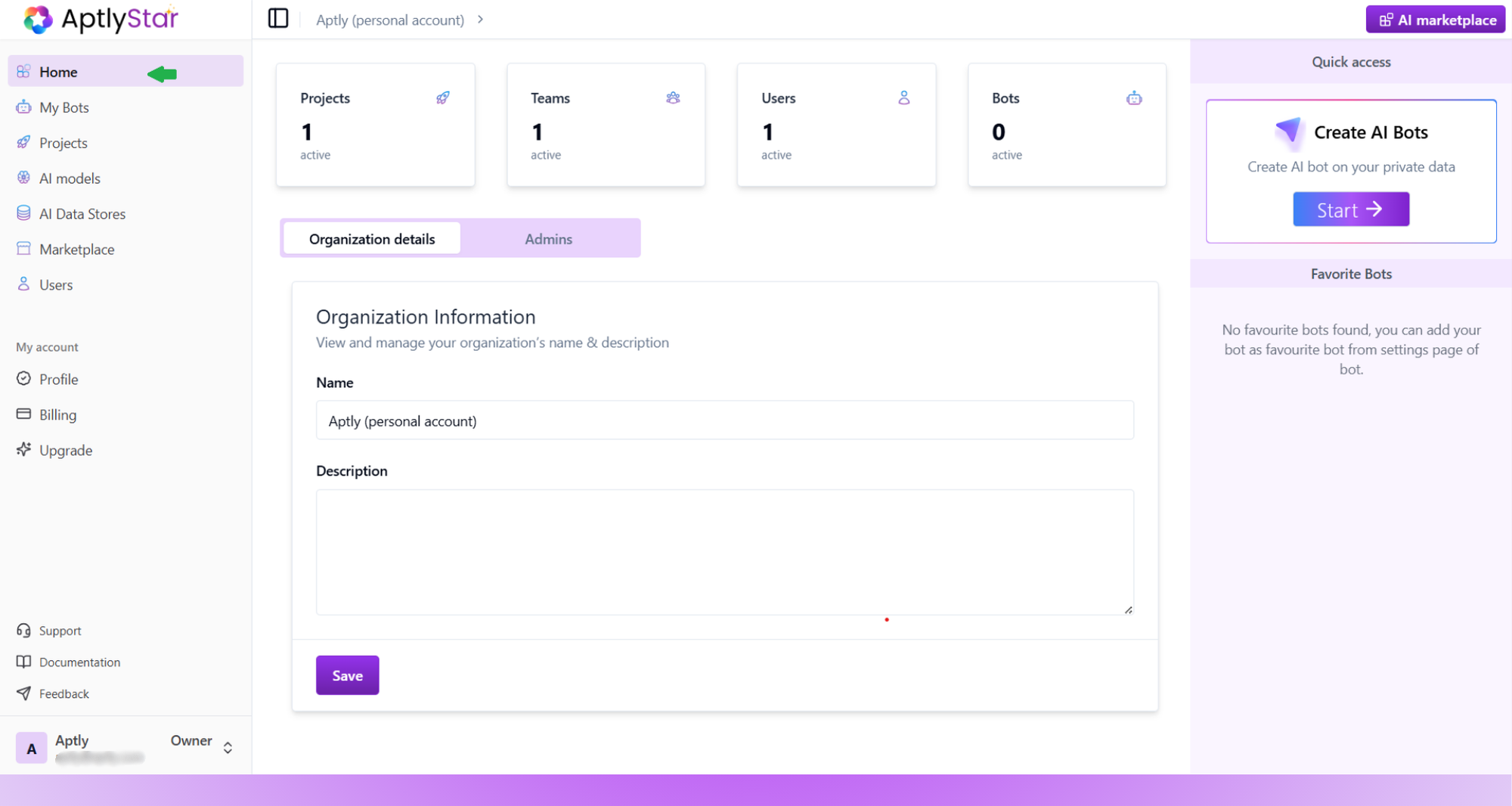Screen dimensions: 1512x806
Task: Click the AI Data Stores database icon
Action: pyautogui.click(x=23, y=213)
